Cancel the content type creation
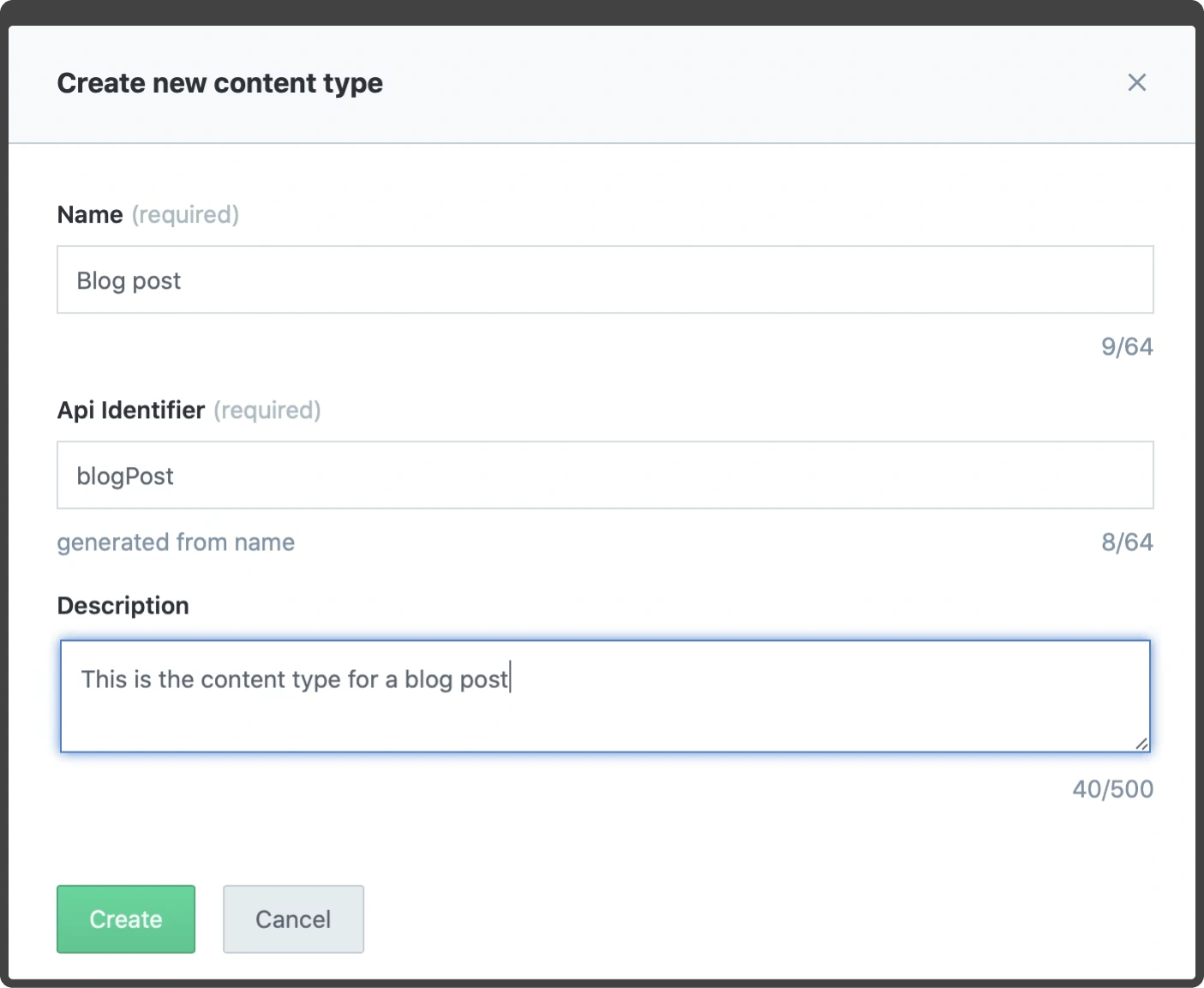Image resolution: width=1204 pixels, height=988 pixels. [x=293, y=919]
